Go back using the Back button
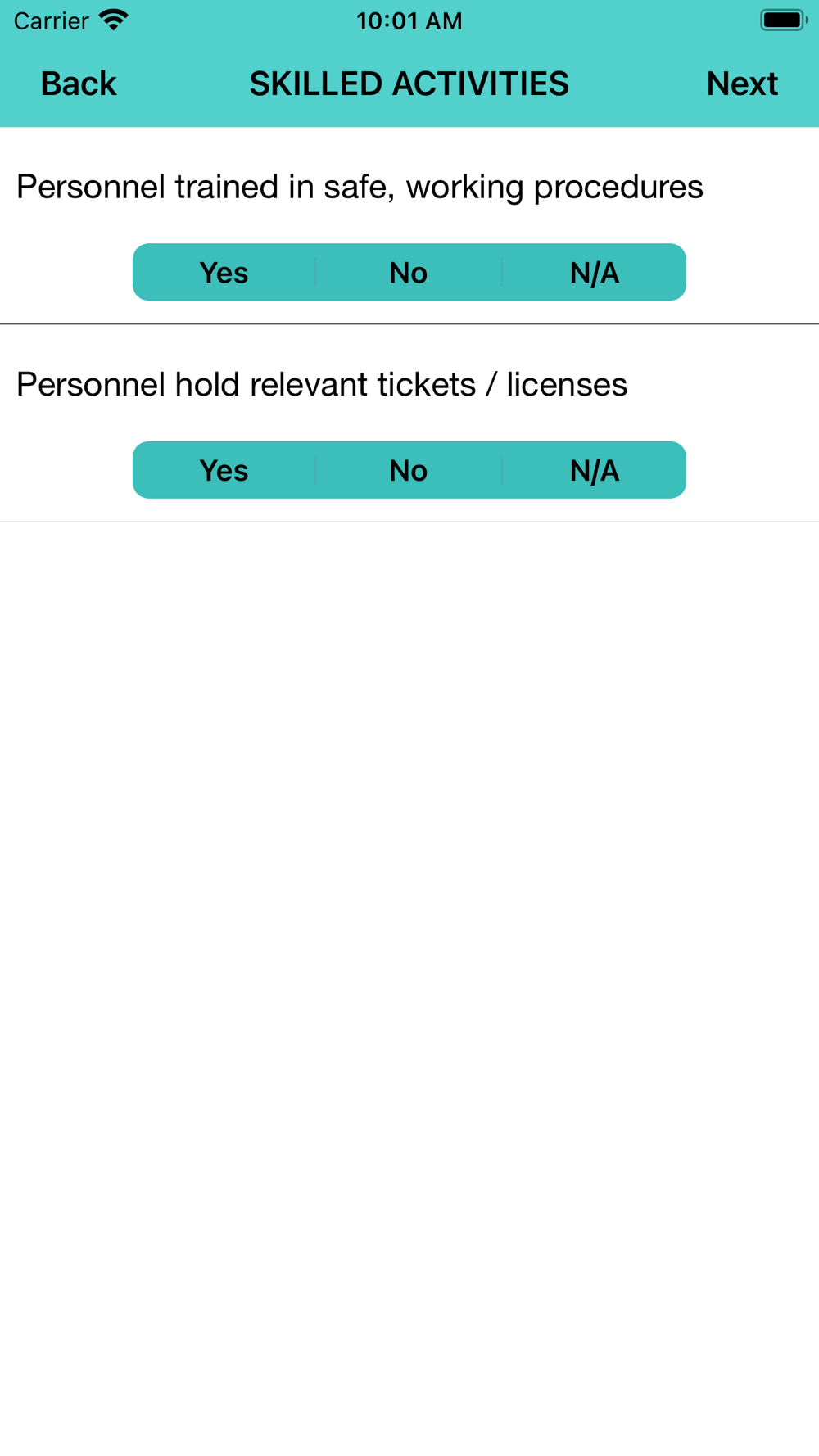 pos(79,84)
